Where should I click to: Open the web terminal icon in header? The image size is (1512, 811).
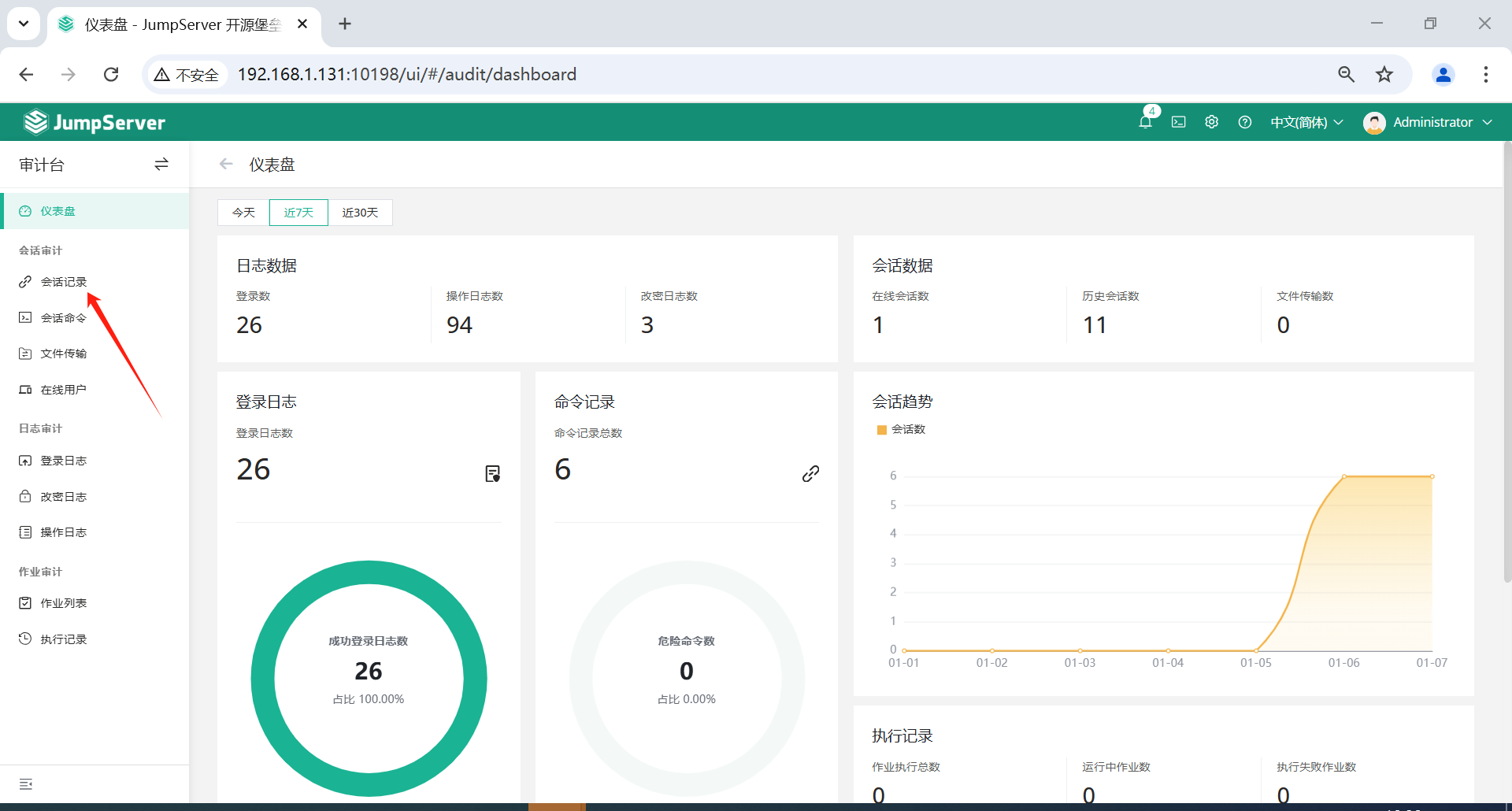1178,122
